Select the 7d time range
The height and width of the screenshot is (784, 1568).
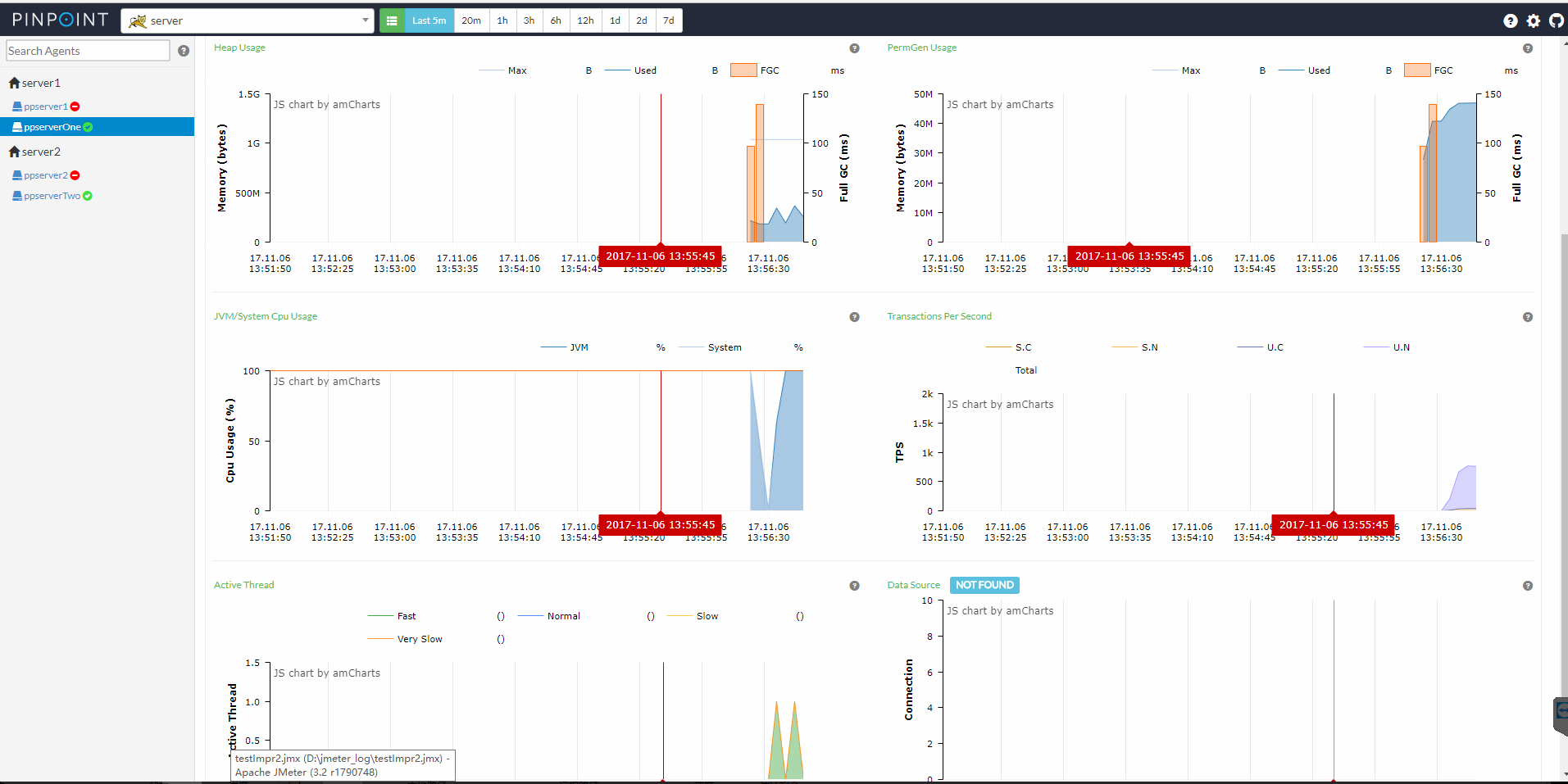pos(669,20)
